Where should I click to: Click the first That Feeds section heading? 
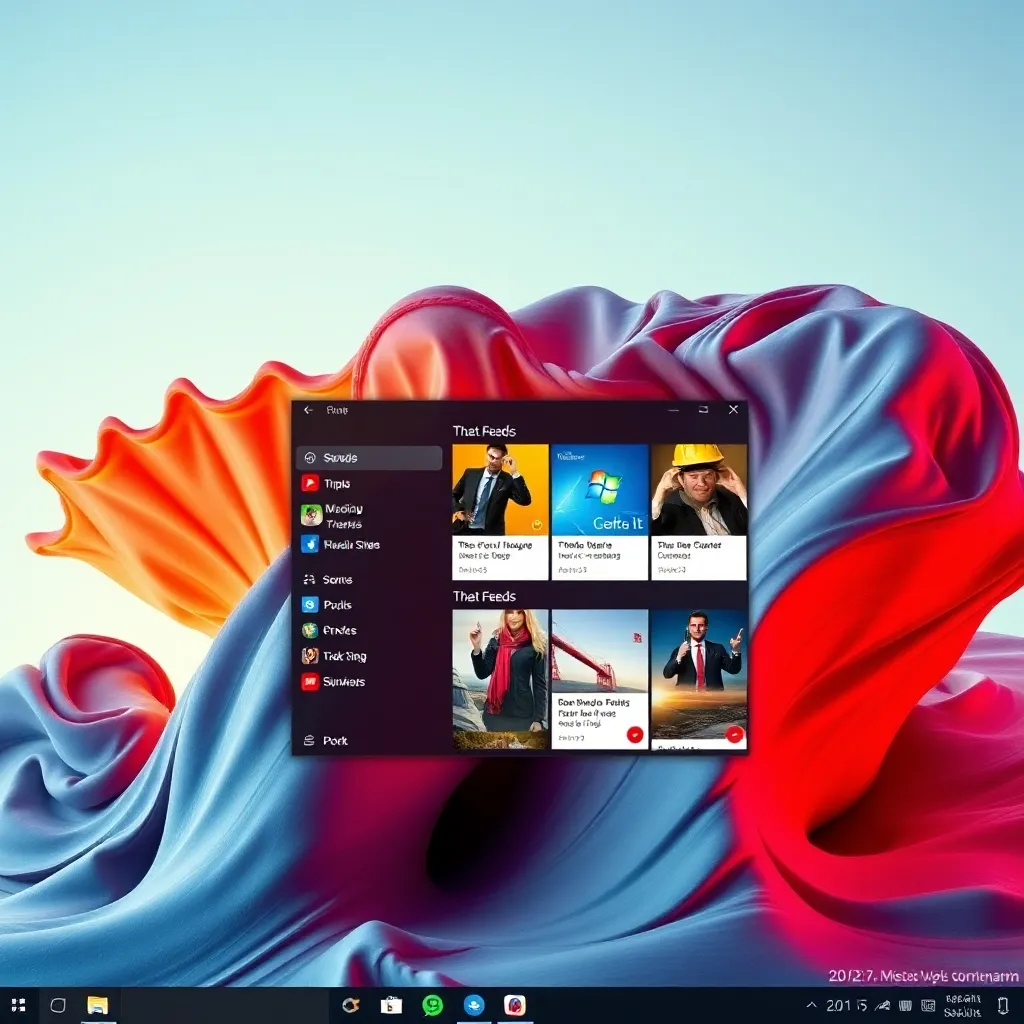click(x=484, y=431)
